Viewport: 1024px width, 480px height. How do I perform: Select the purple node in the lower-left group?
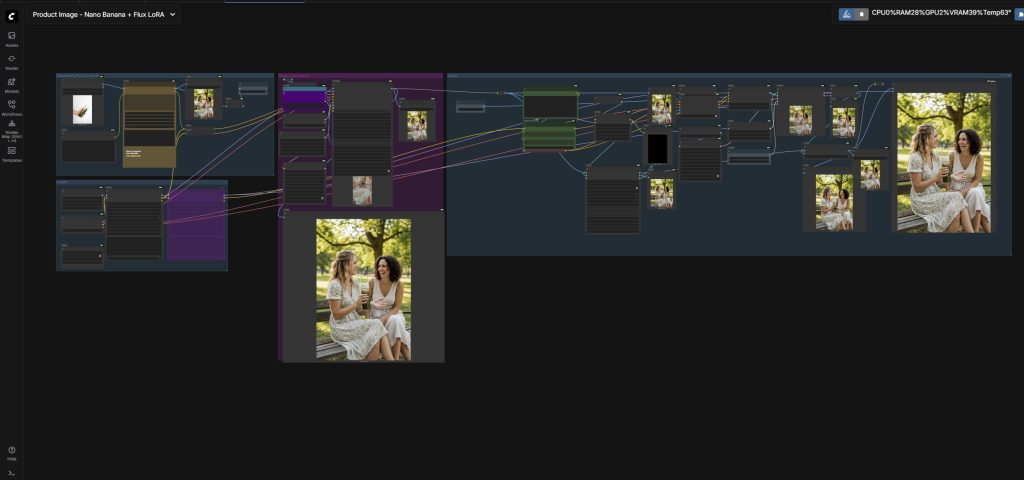pos(197,224)
